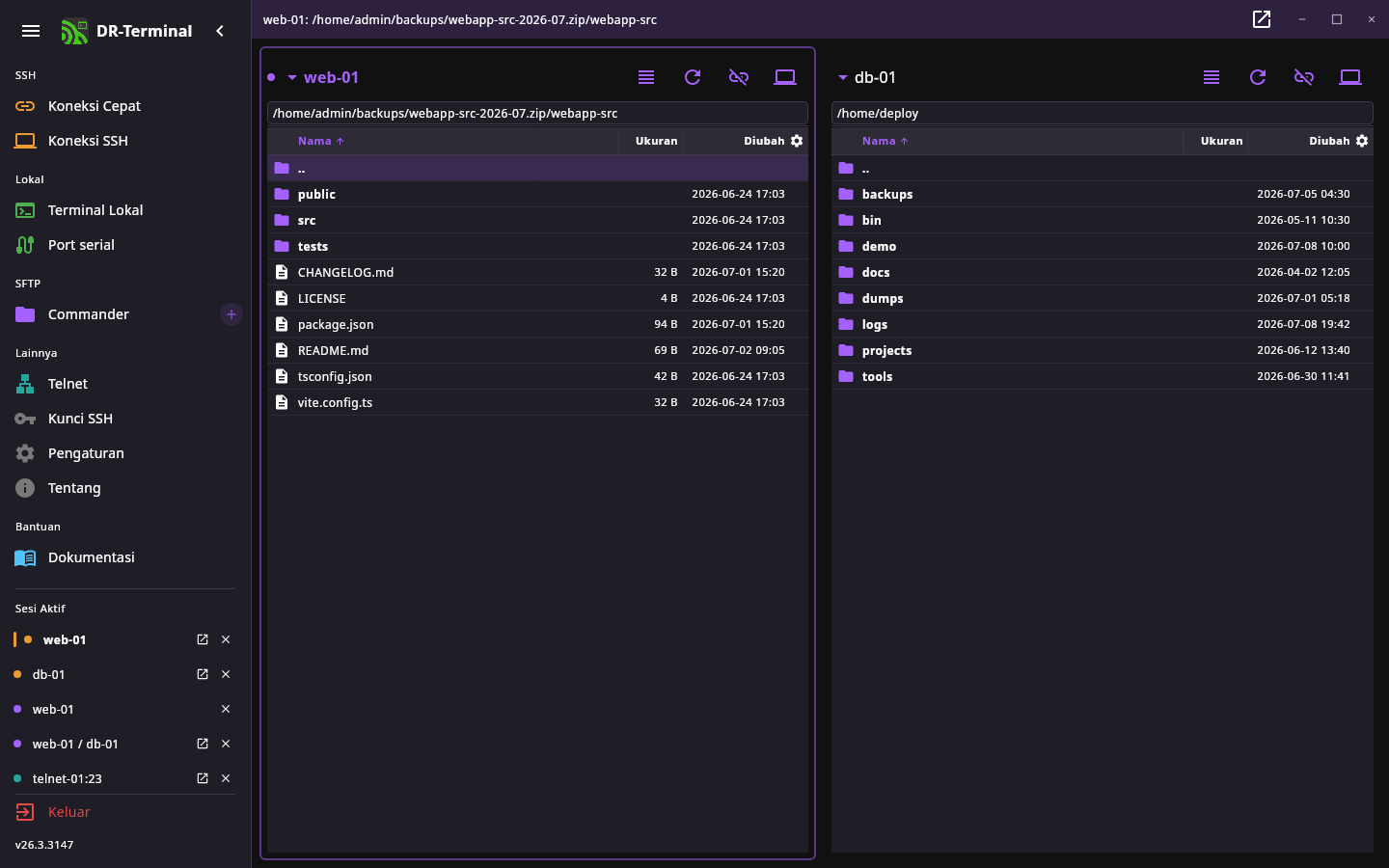
Task: Select the demo folder
Action: click(x=1103, y=246)
